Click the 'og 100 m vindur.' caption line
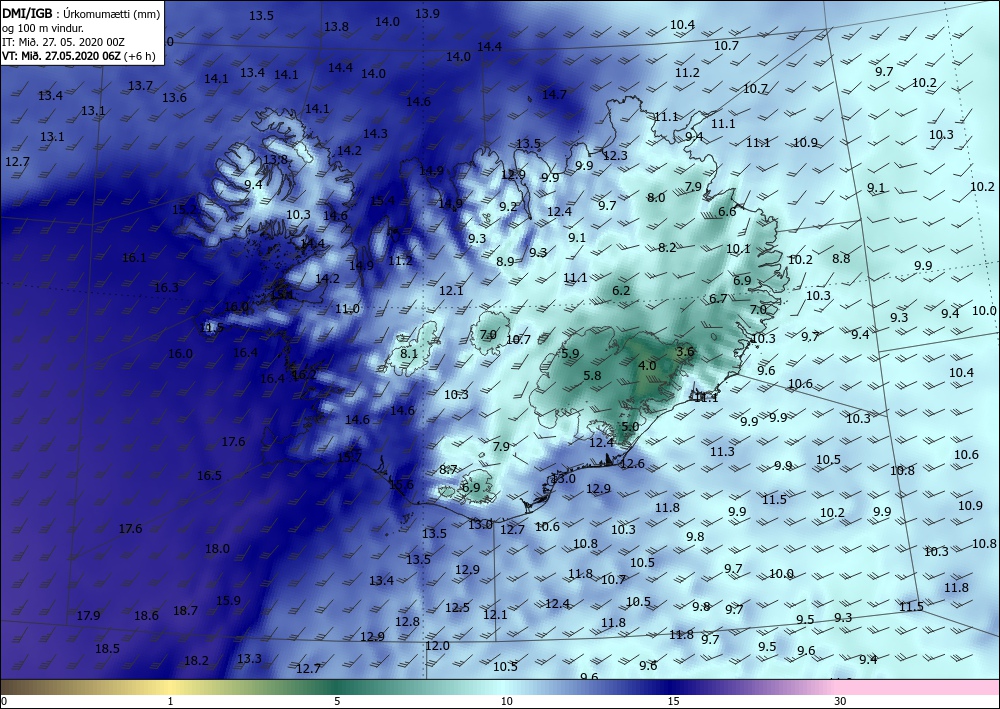Viewport: 1000px width, 709px height. pyautogui.click(x=43, y=28)
